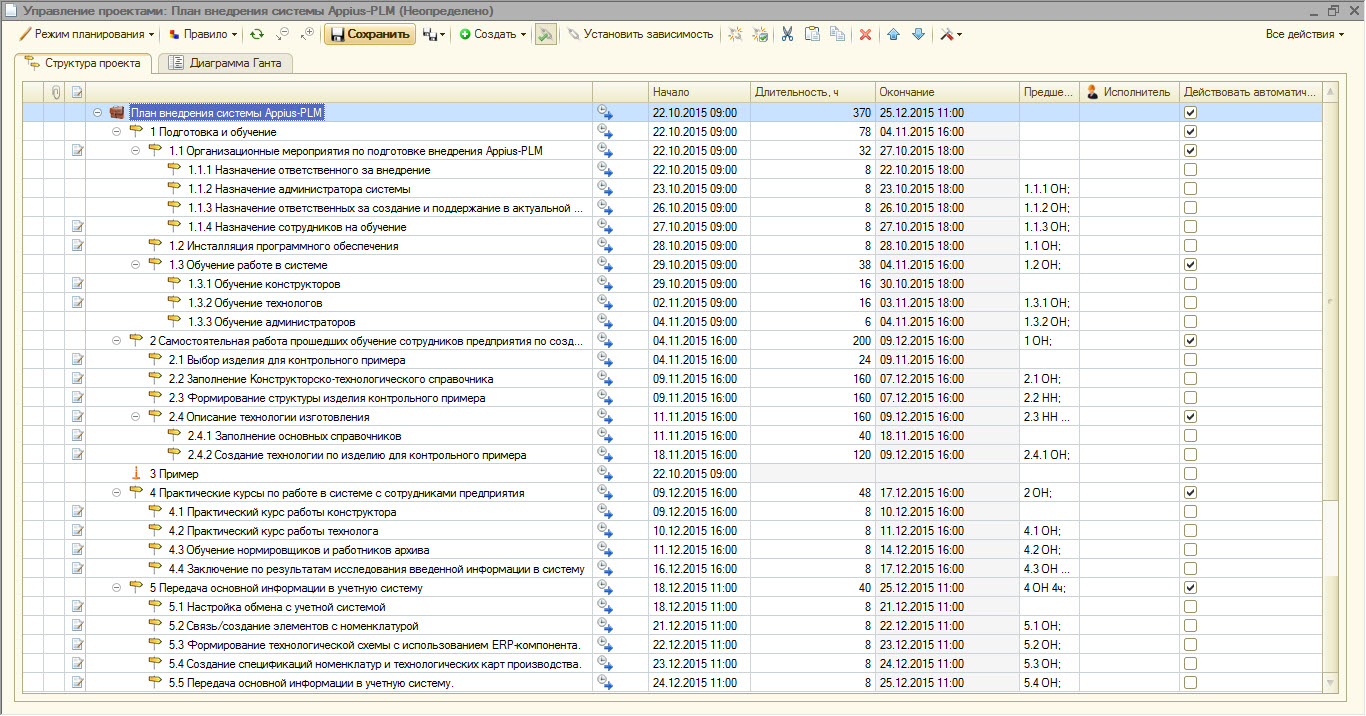Screen dimensions: 1366x716
Task: Click the copy documents icon
Action: pyautogui.click(x=838, y=34)
